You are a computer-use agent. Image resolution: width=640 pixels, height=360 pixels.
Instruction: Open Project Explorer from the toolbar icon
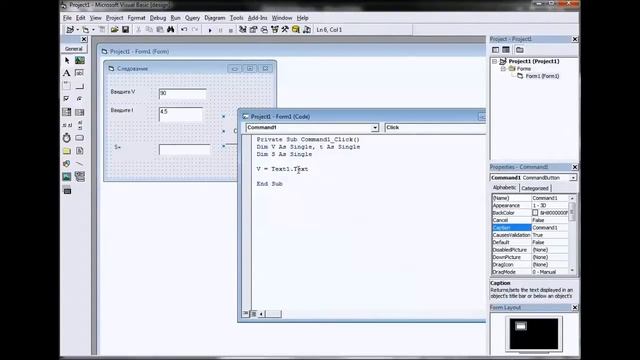[x=243, y=30]
